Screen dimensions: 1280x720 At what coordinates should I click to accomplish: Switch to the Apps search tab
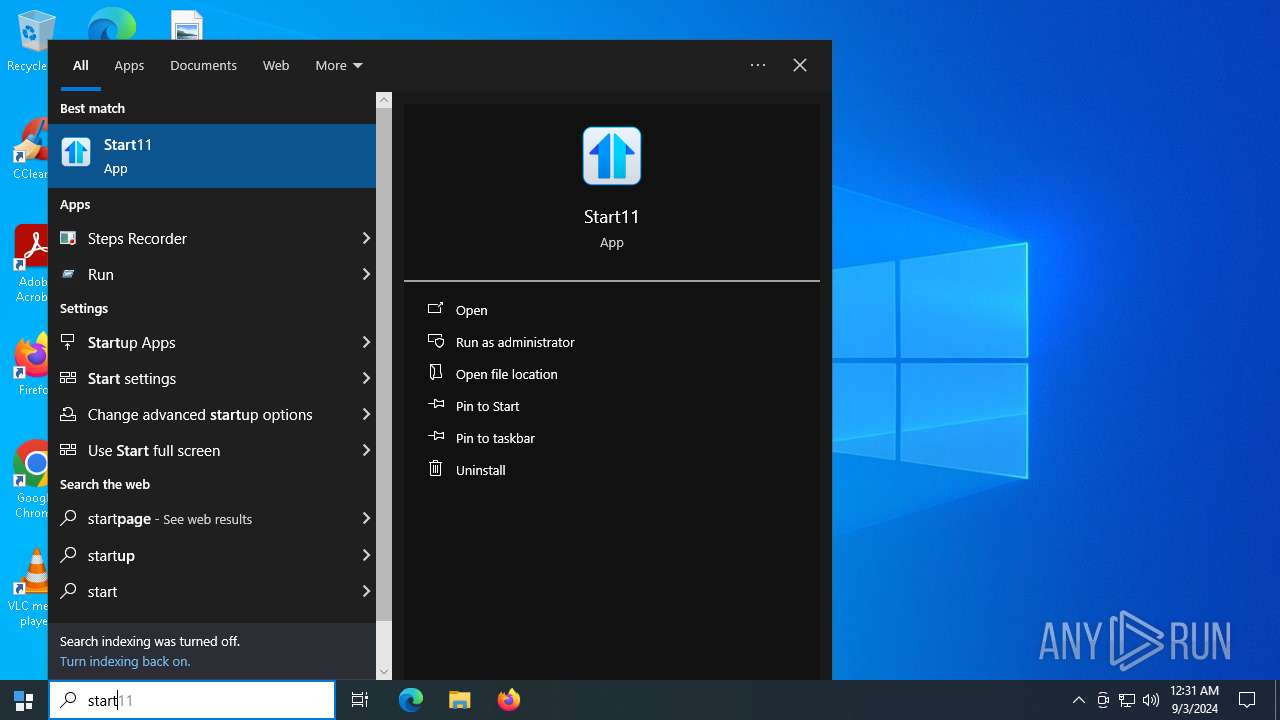pos(129,65)
